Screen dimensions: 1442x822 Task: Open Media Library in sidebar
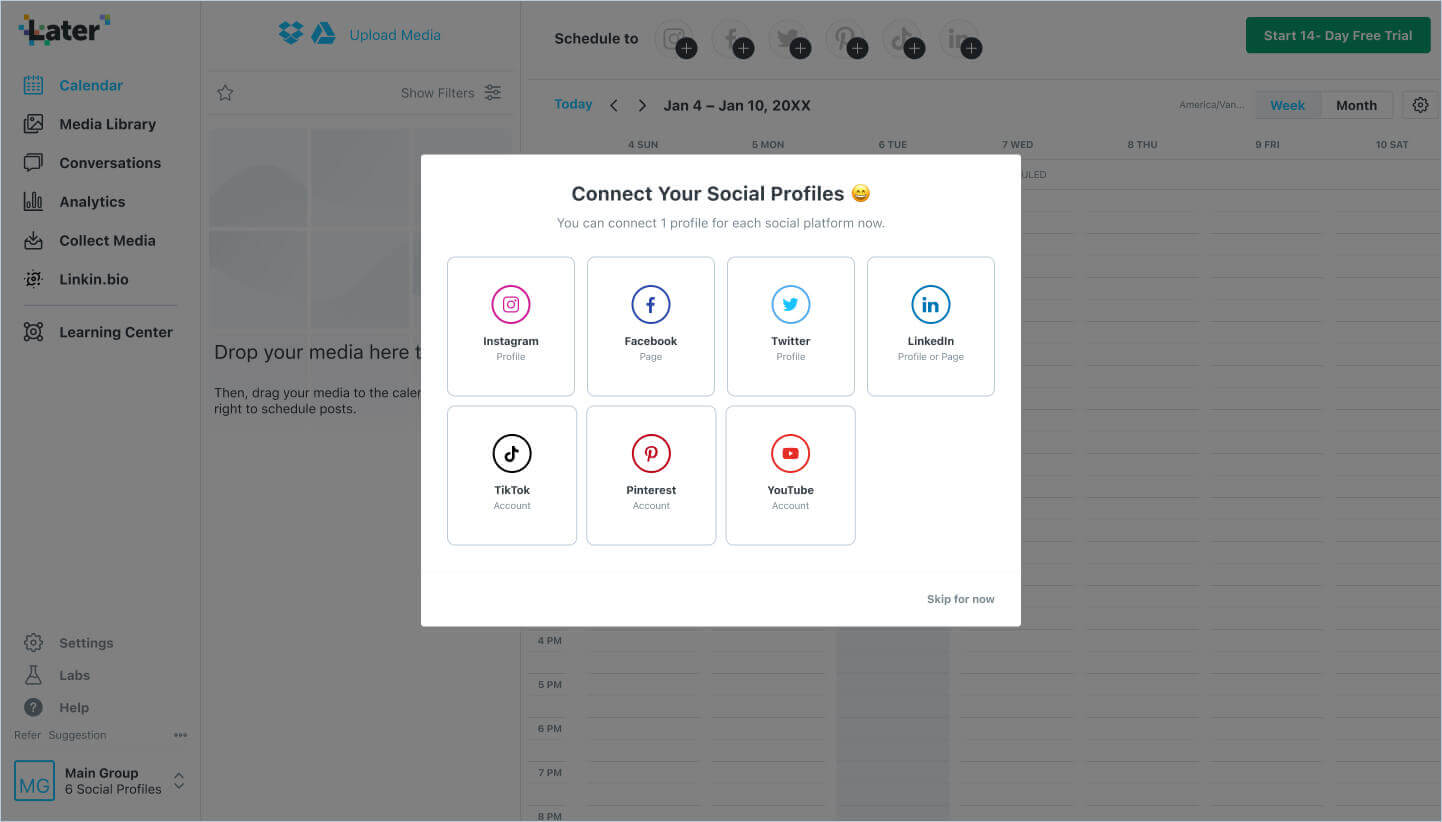point(107,124)
